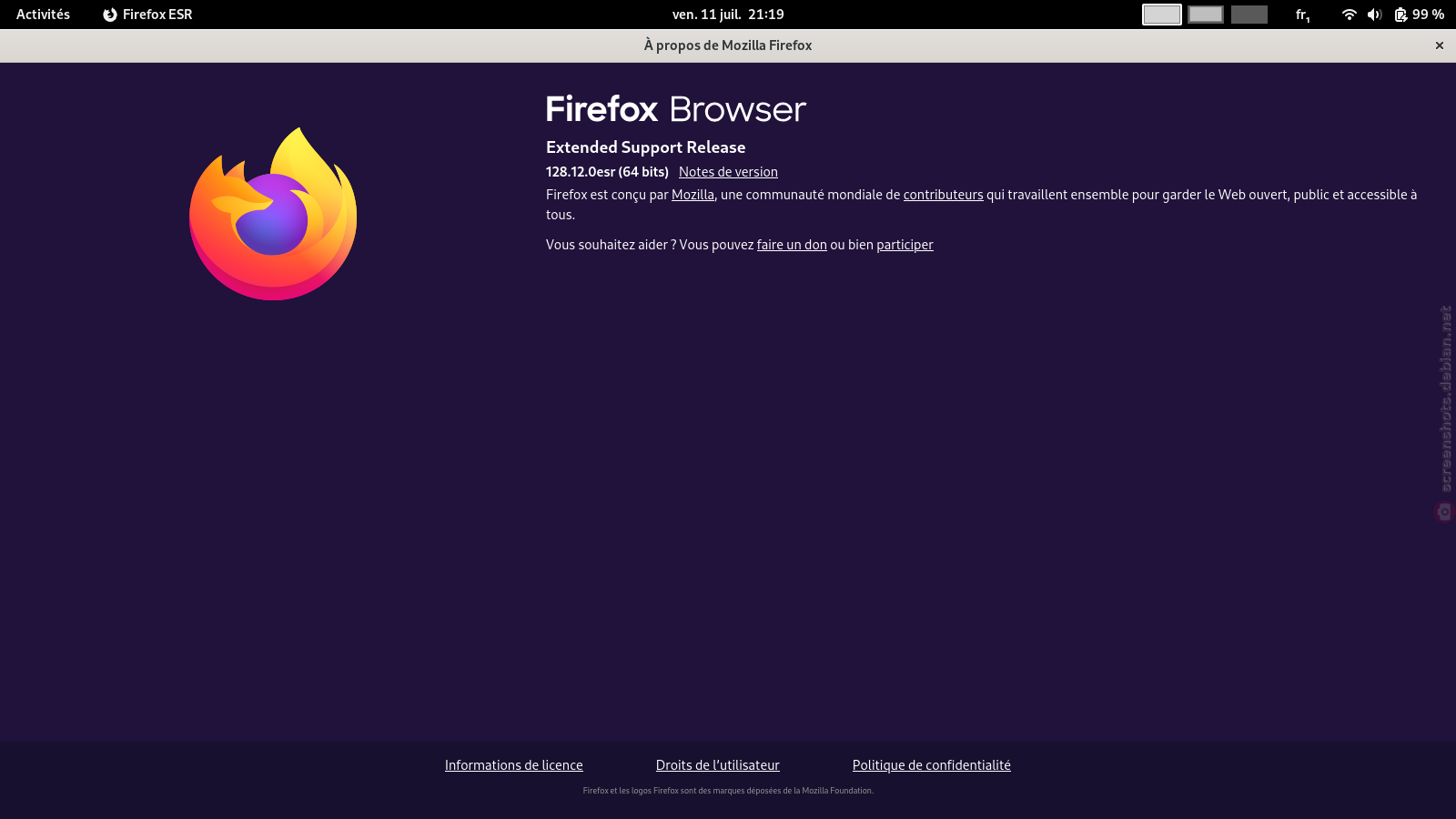The image size is (1456, 819).
Task: Open Politique de confidentialité
Action: click(932, 765)
